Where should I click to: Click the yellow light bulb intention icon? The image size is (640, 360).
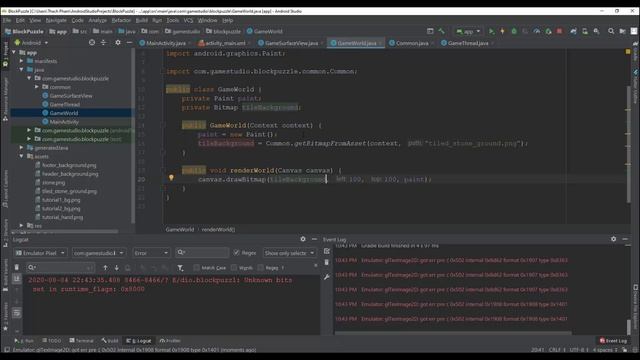coord(171,178)
